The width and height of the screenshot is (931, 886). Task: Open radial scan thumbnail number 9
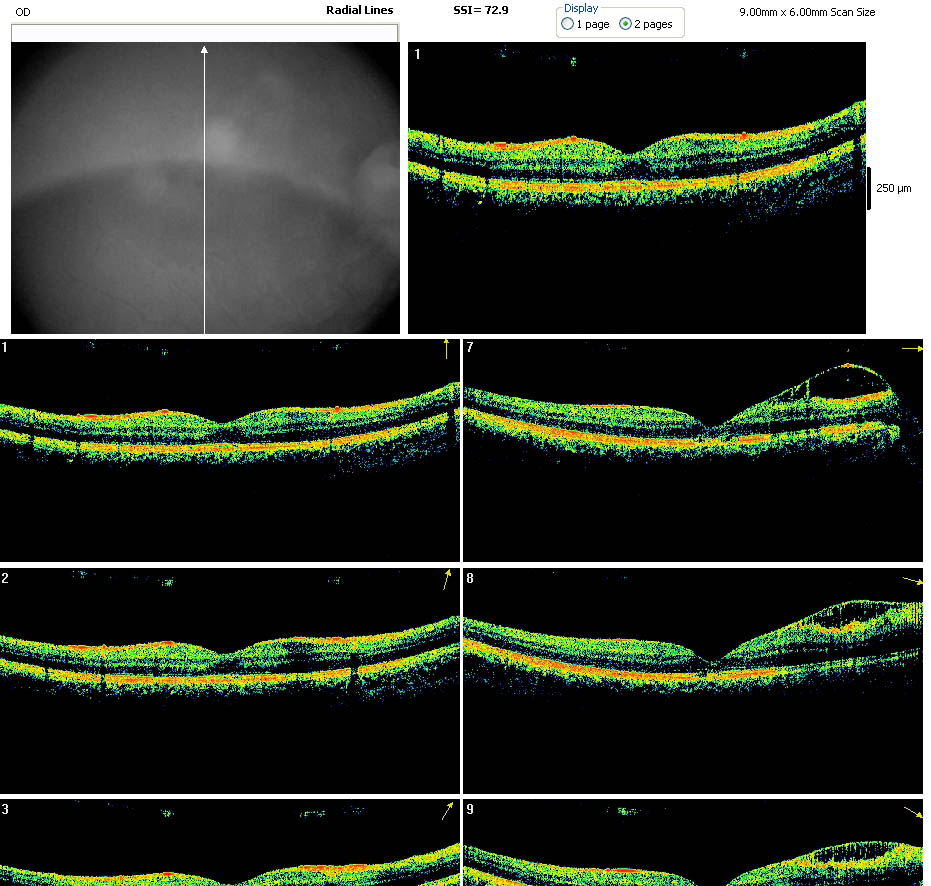pos(693,843)
